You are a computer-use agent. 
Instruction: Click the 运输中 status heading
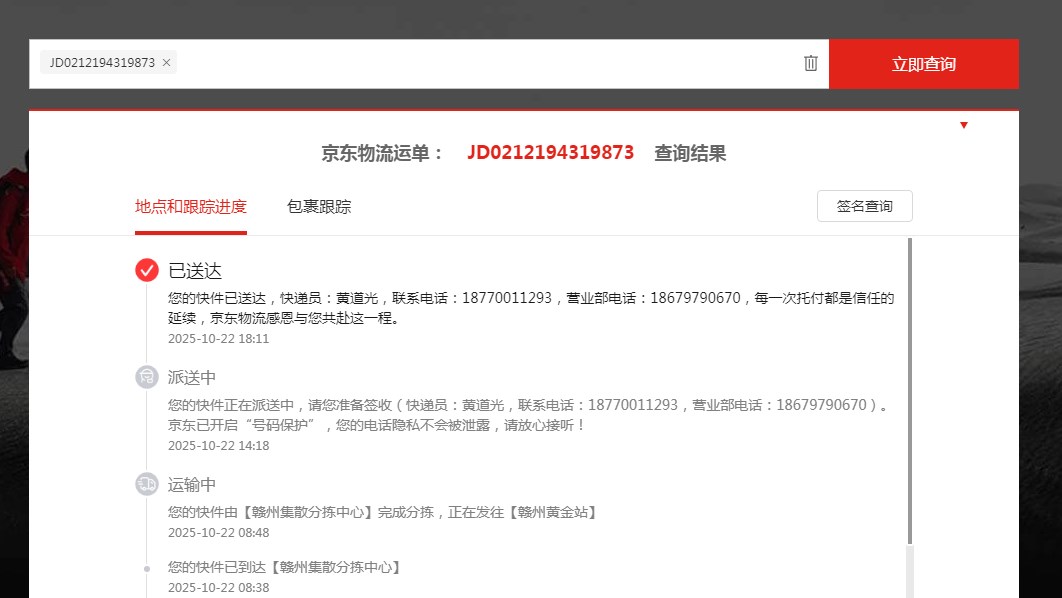[192, 485]
